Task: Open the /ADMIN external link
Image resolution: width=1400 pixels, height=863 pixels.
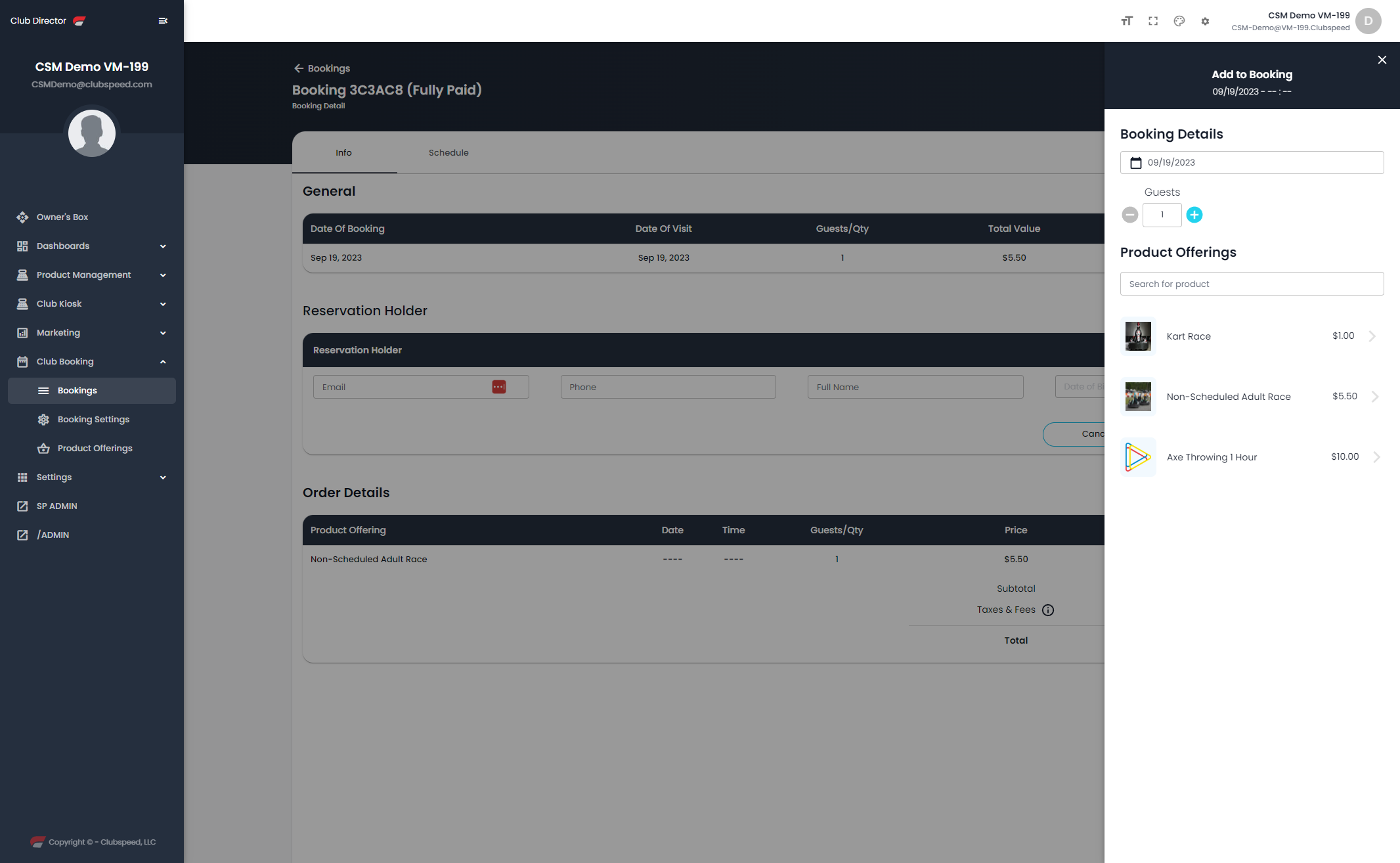Action: tap(92, 535)
